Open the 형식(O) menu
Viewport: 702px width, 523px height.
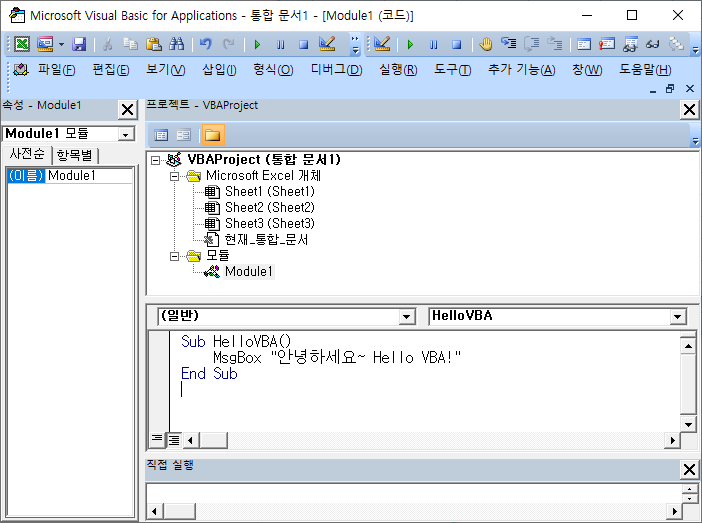[273, 69]
